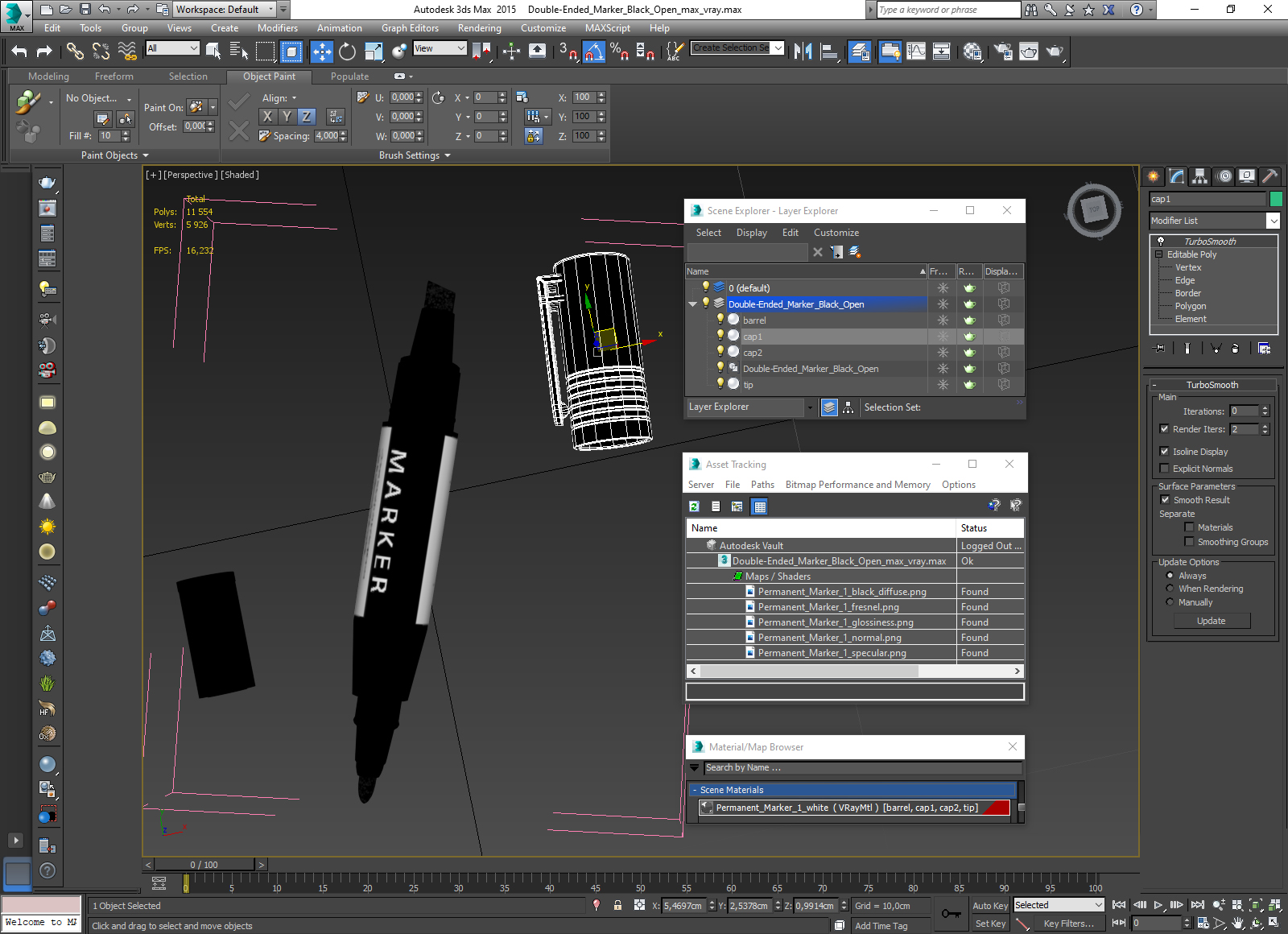The width and height of the screenshot is (1288, 934).
Task: Toggle the Smooth Result checkbox
Action: pos(1165,500)
